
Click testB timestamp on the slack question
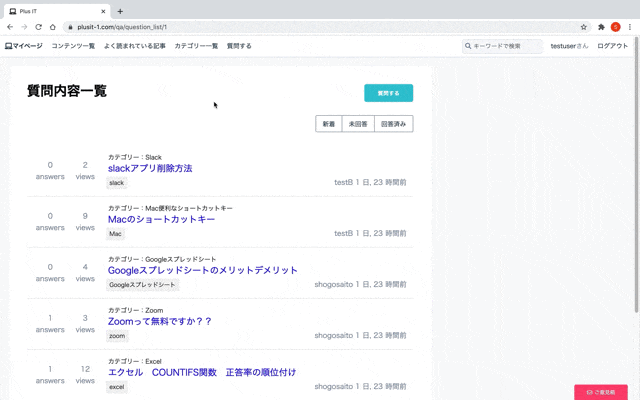pos(370,182)
